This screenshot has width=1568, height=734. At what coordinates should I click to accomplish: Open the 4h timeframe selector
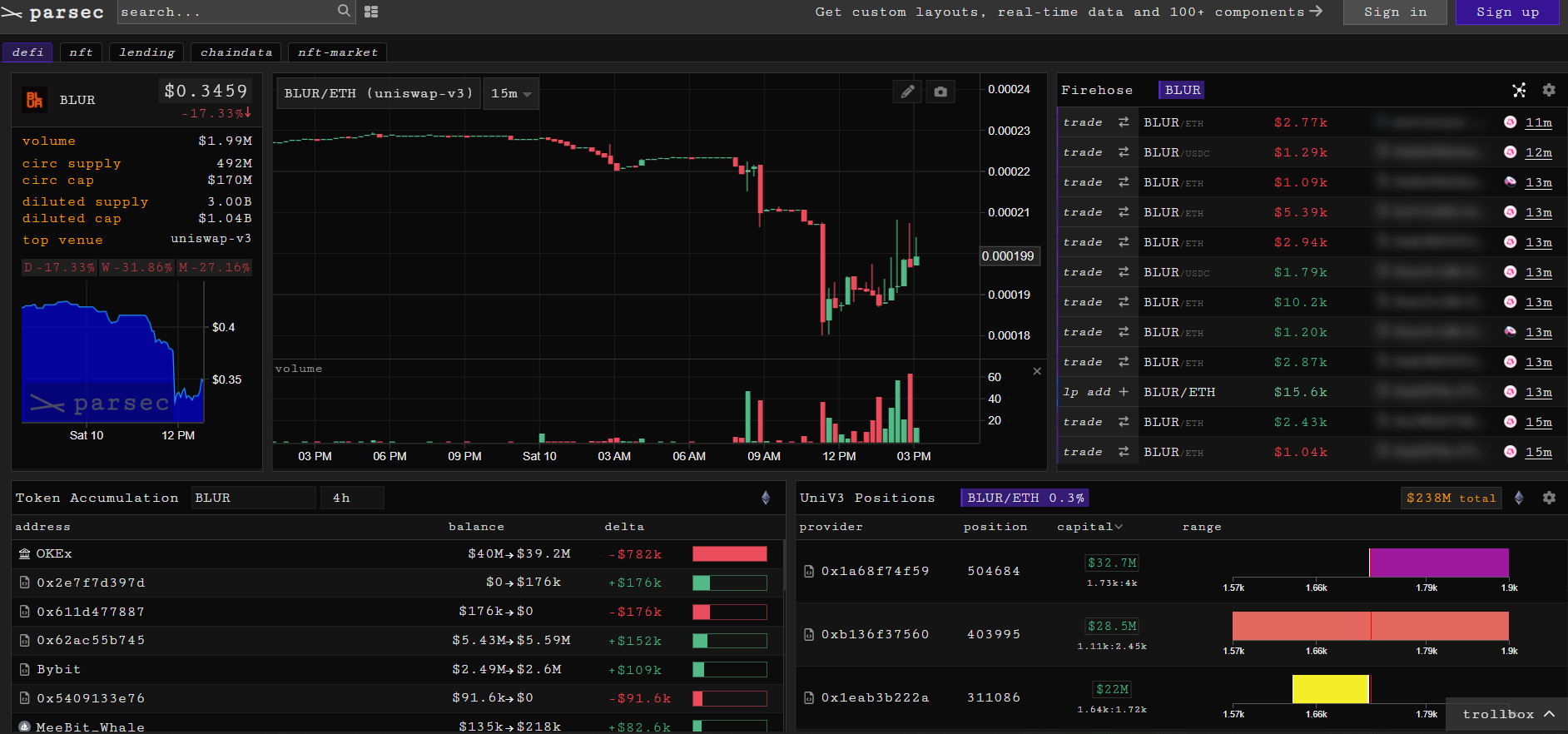coord(352,498)
